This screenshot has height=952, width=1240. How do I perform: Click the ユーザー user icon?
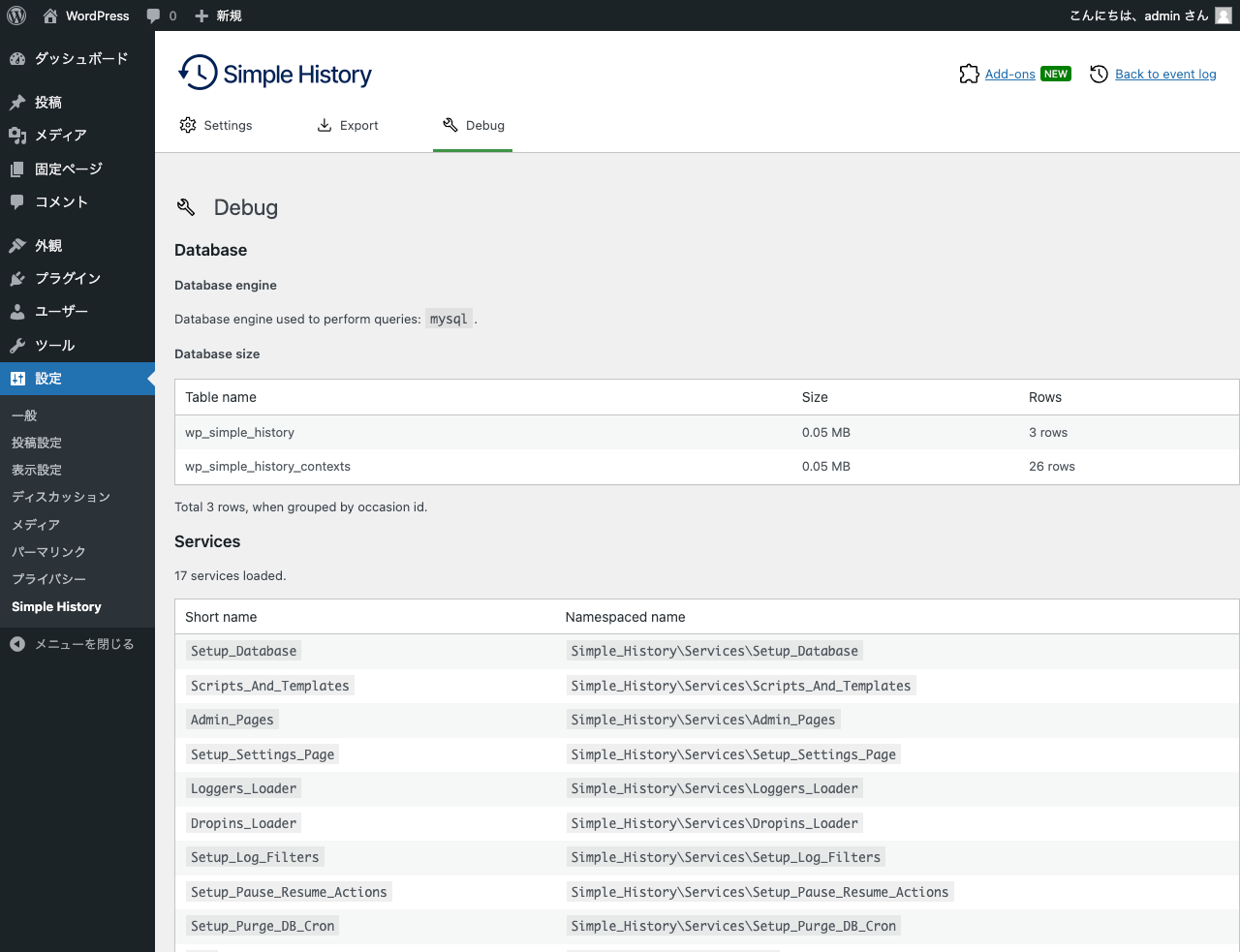pos(17,311)
